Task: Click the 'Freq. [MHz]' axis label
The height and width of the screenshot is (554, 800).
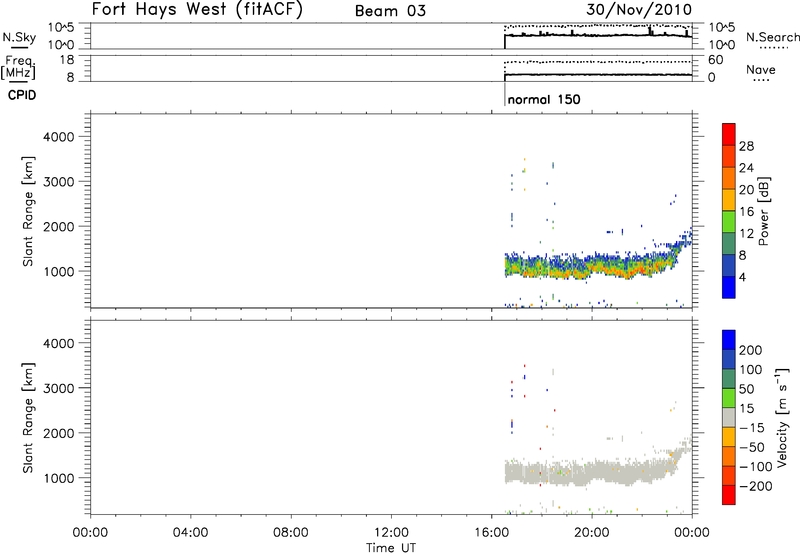Action: click(x=19, y=67)
